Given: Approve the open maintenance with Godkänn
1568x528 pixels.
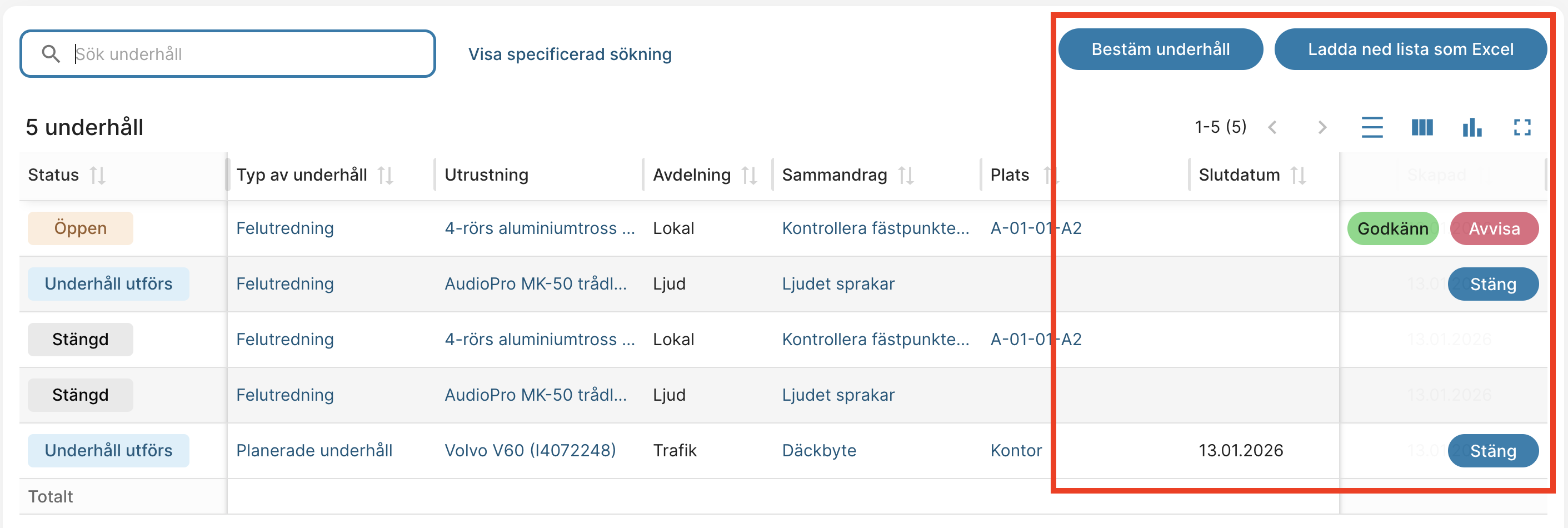Looking at the screenshot, I should (x=1392, y=228).
